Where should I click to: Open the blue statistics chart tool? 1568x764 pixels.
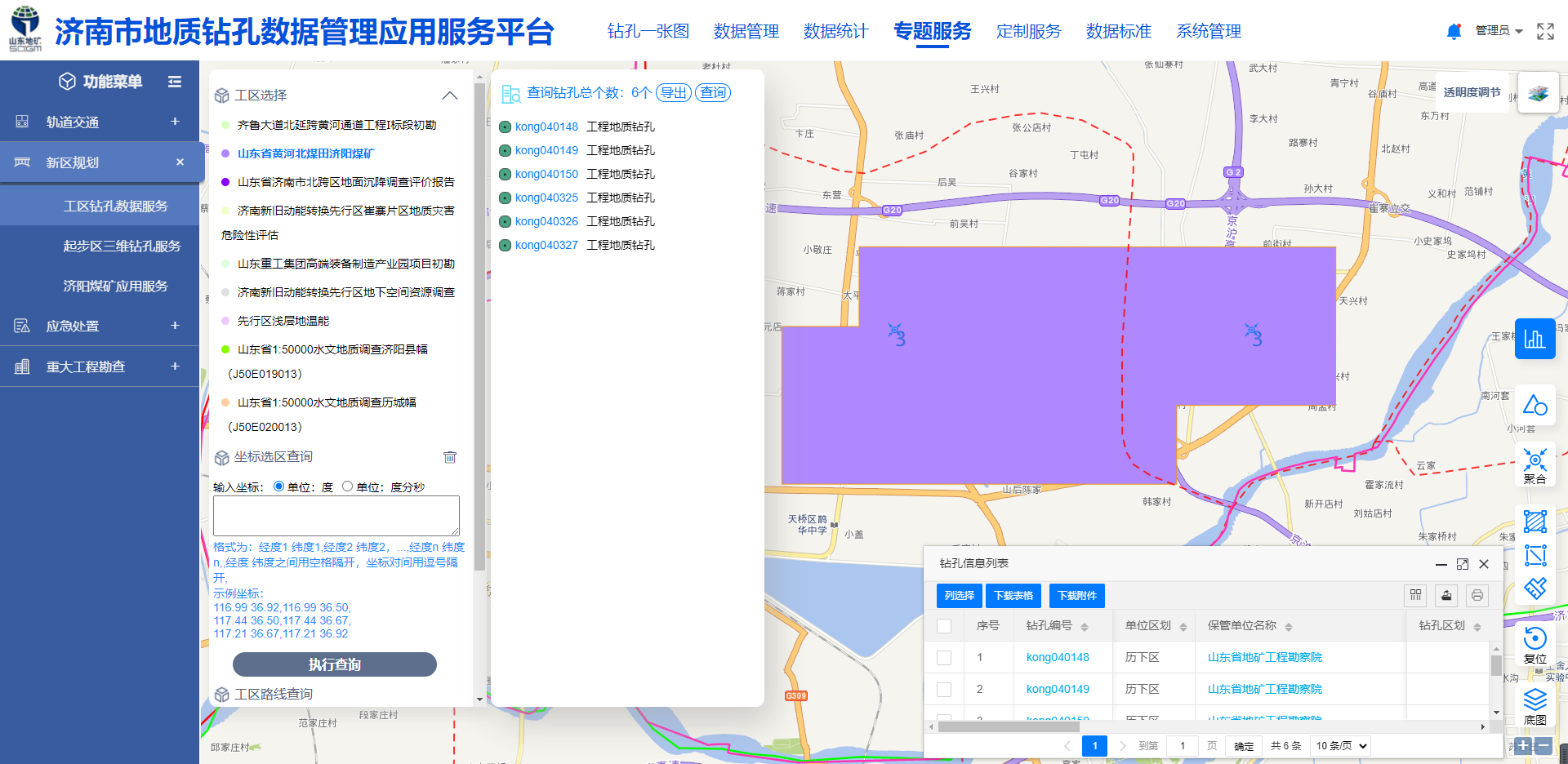[1535, 339]
